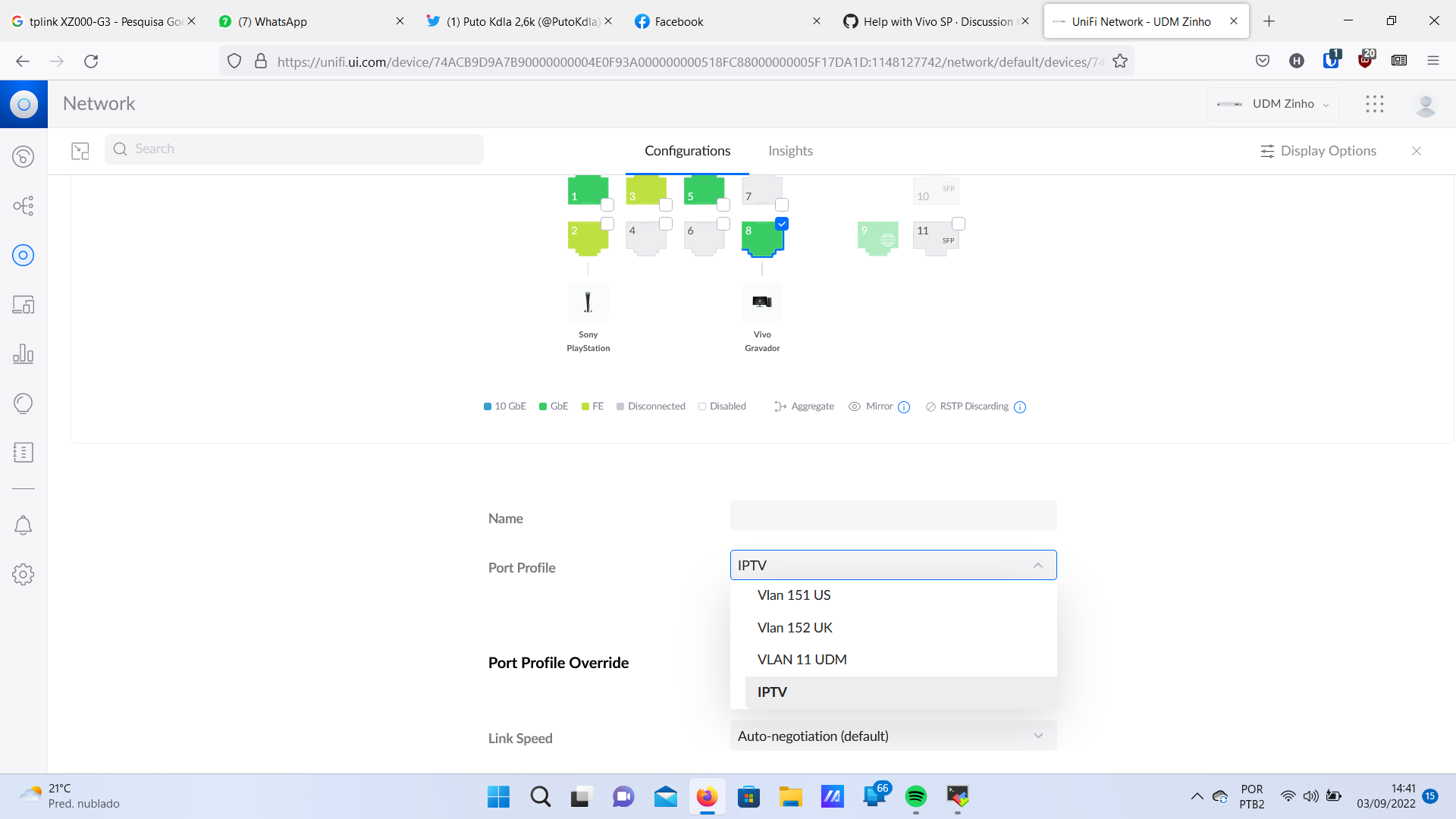The image size is (1456, 819).
Task: Open the taskbar clock and date
Action: 1386,796
